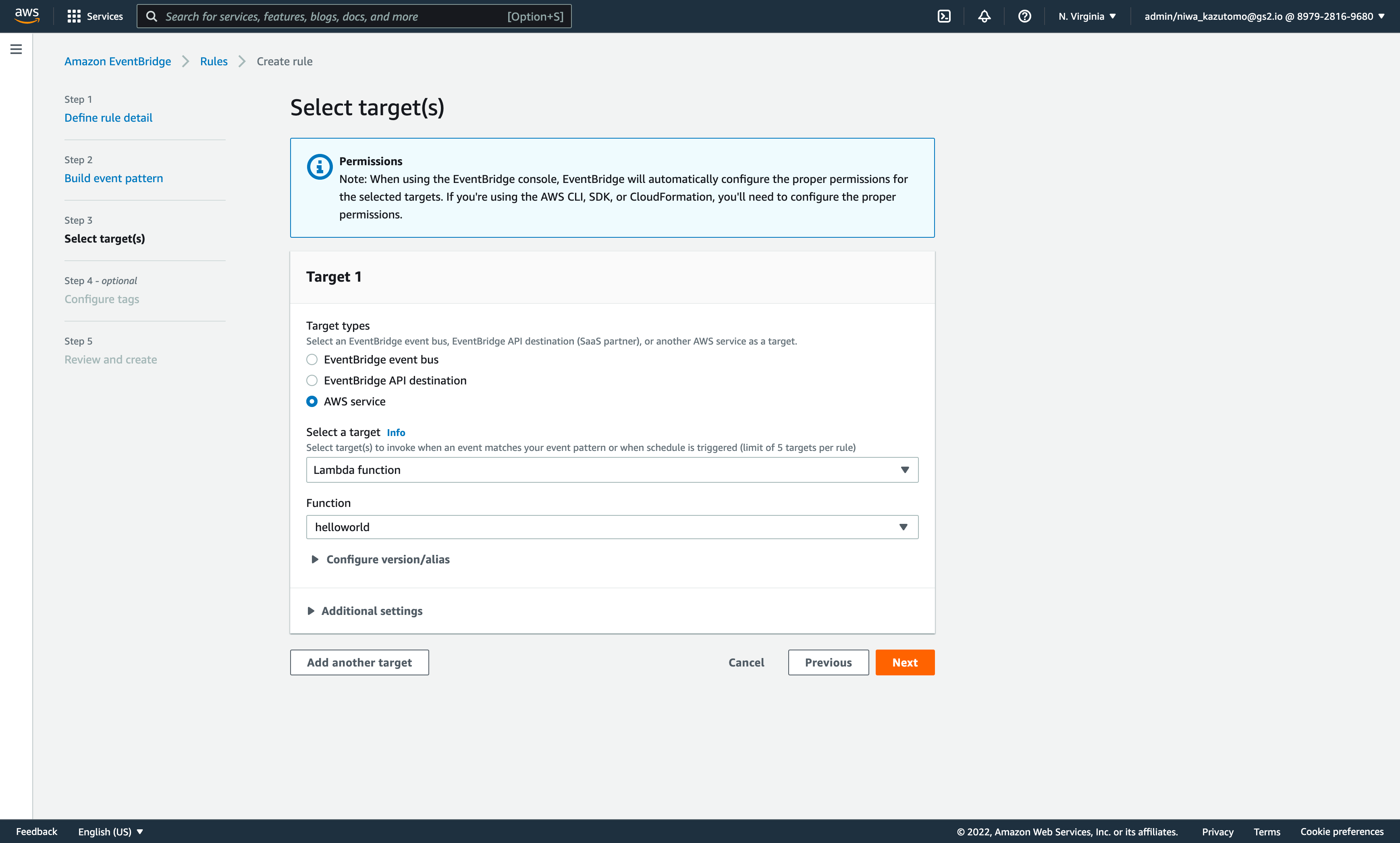1400x843 pixels.
Task: Open the helloworld Function dropdown
Action: (x=612, y=527)
